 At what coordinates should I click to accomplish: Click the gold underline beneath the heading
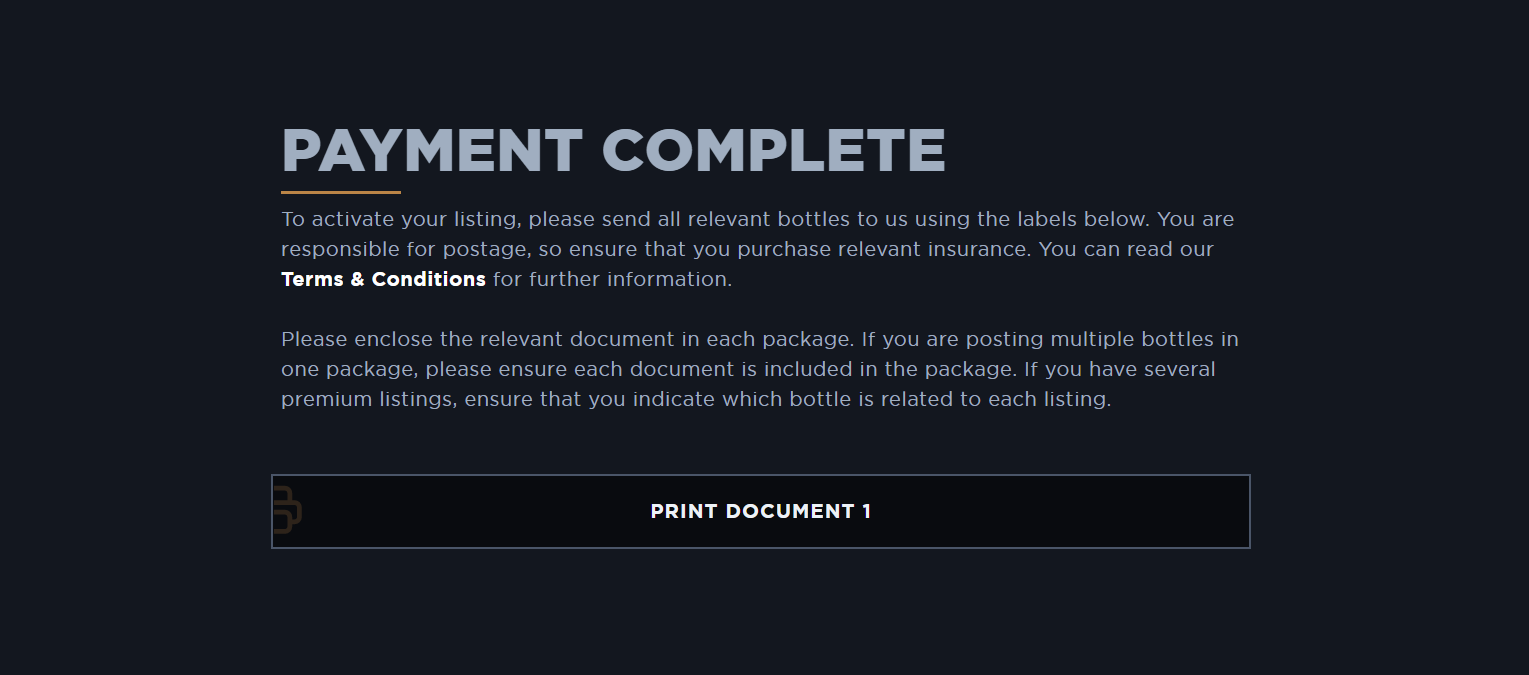tap(340, 192)
